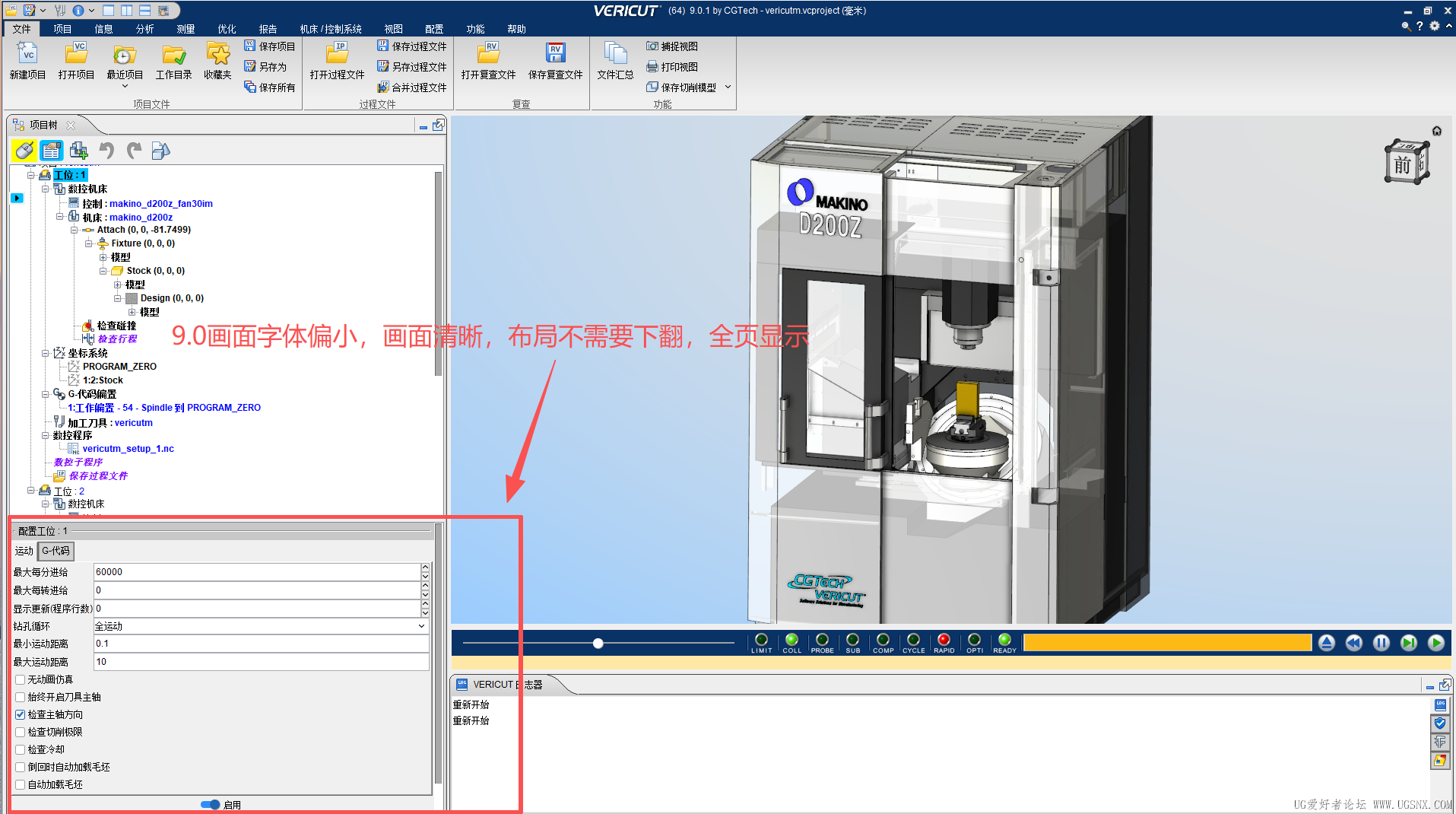1456x814 pixels.
Task: Click the home view icon above the view cube
Action: tap(1437, 131)
